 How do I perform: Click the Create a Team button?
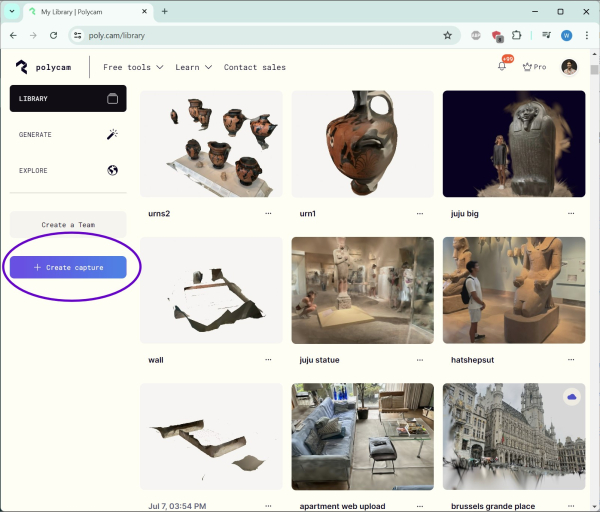coord(68,225)
